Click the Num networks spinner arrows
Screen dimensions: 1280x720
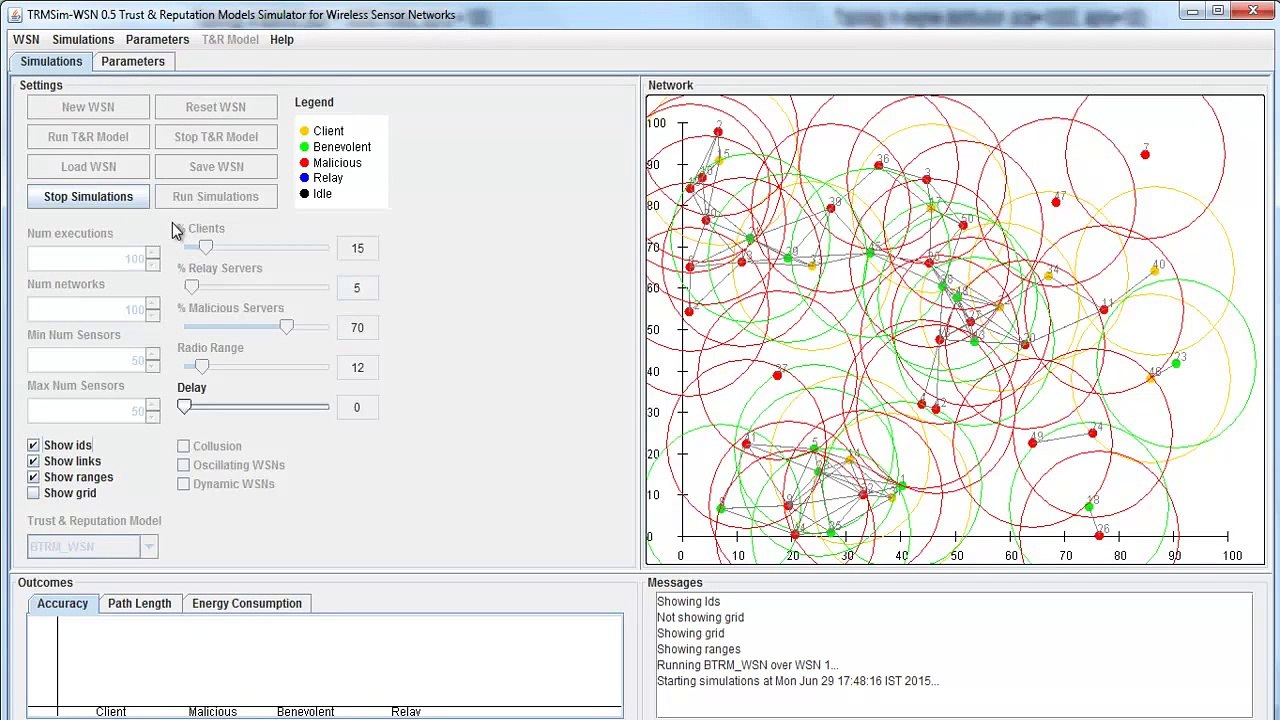point(152,310)
